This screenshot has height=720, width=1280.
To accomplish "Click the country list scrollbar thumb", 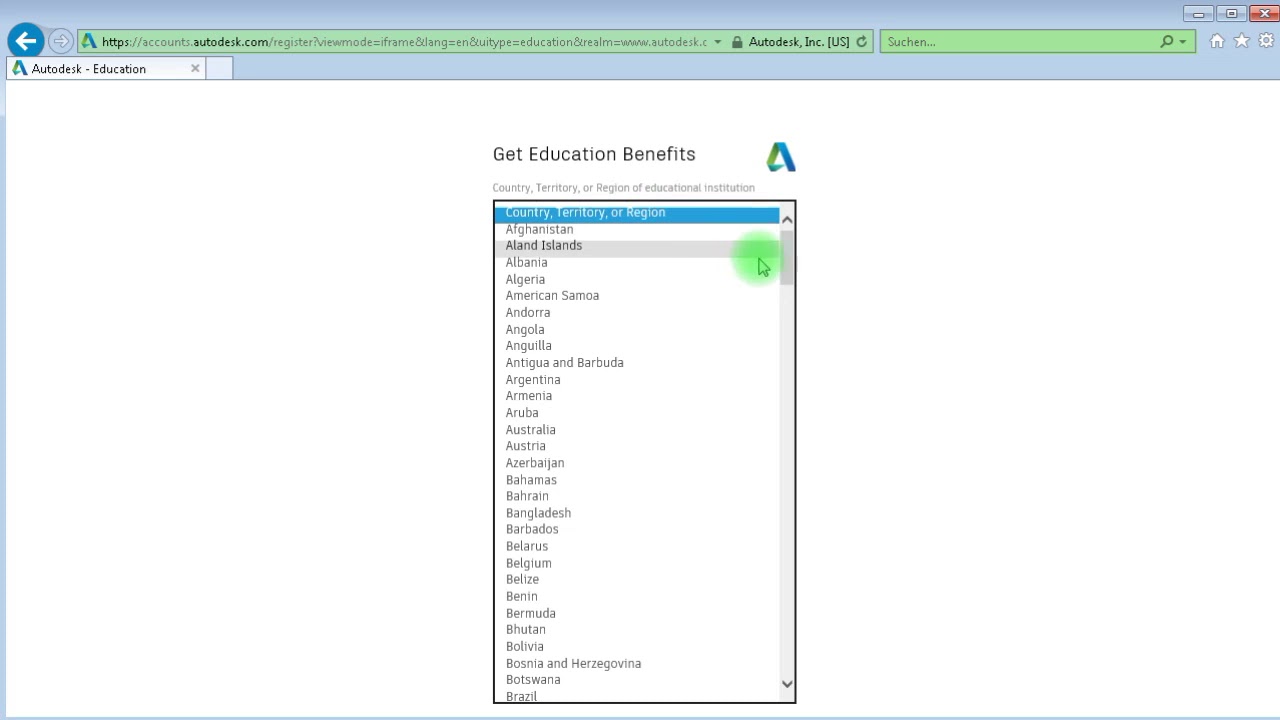I will coord(787,258).
